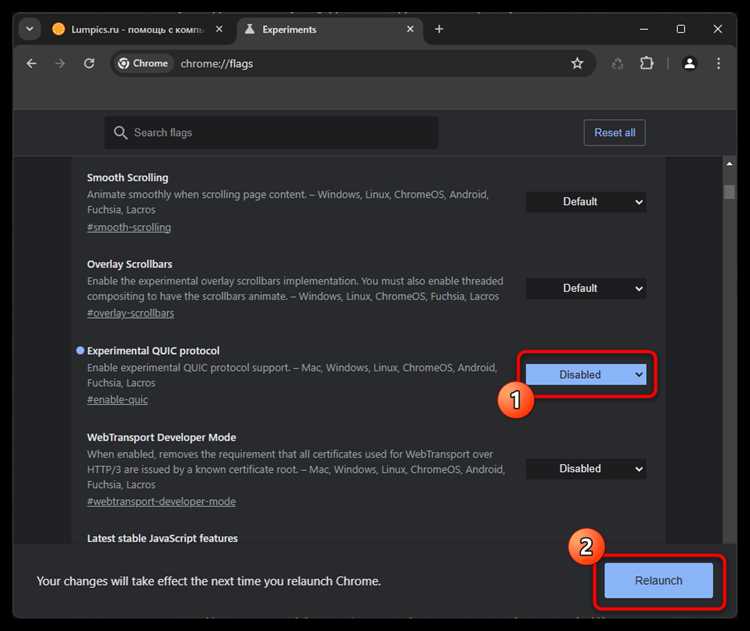Open Chrome's three-dot menu
750x631 pixels.
pyautogui.click(x=718, y=64)
